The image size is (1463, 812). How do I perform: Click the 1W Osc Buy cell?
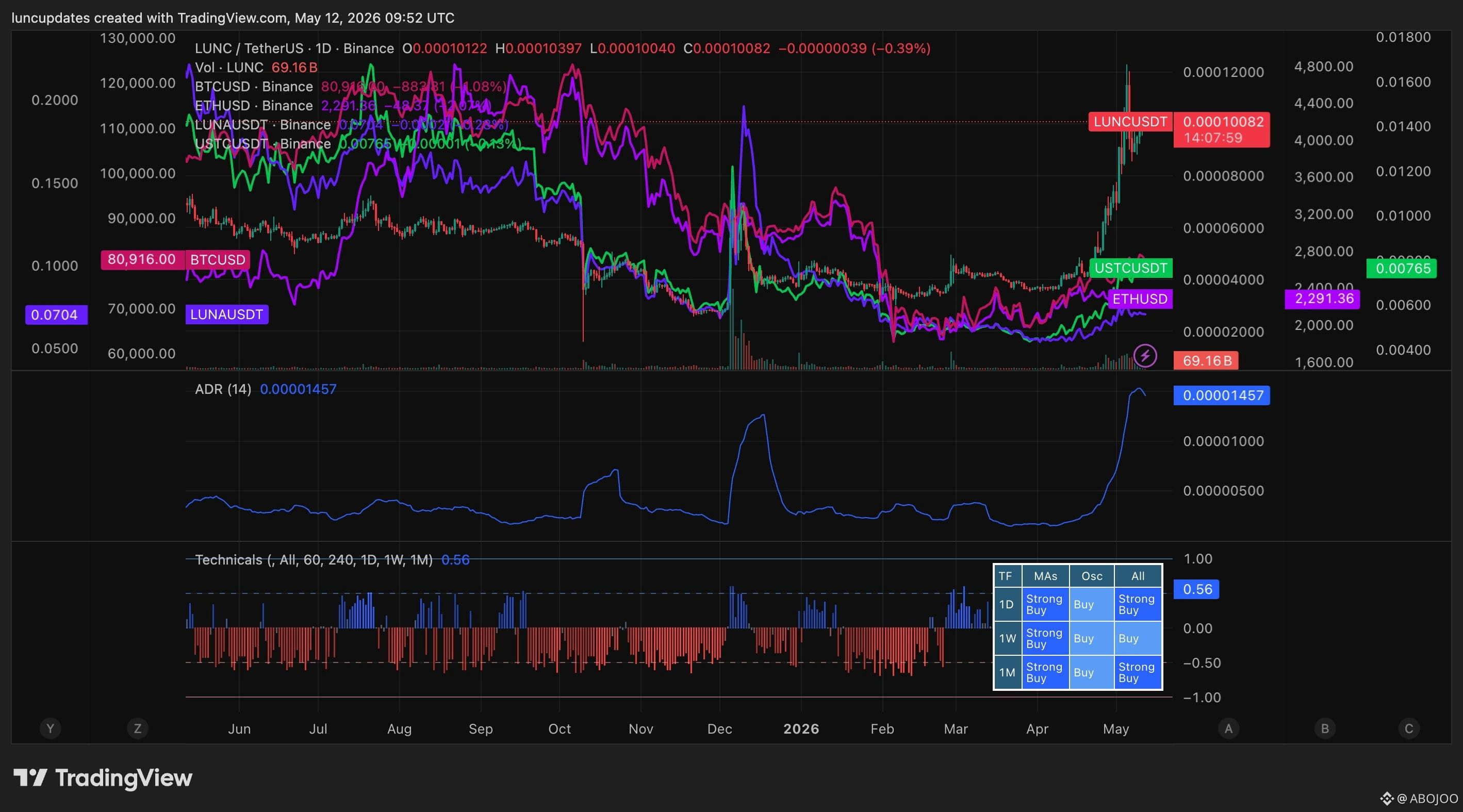(x=1092, y=638)
